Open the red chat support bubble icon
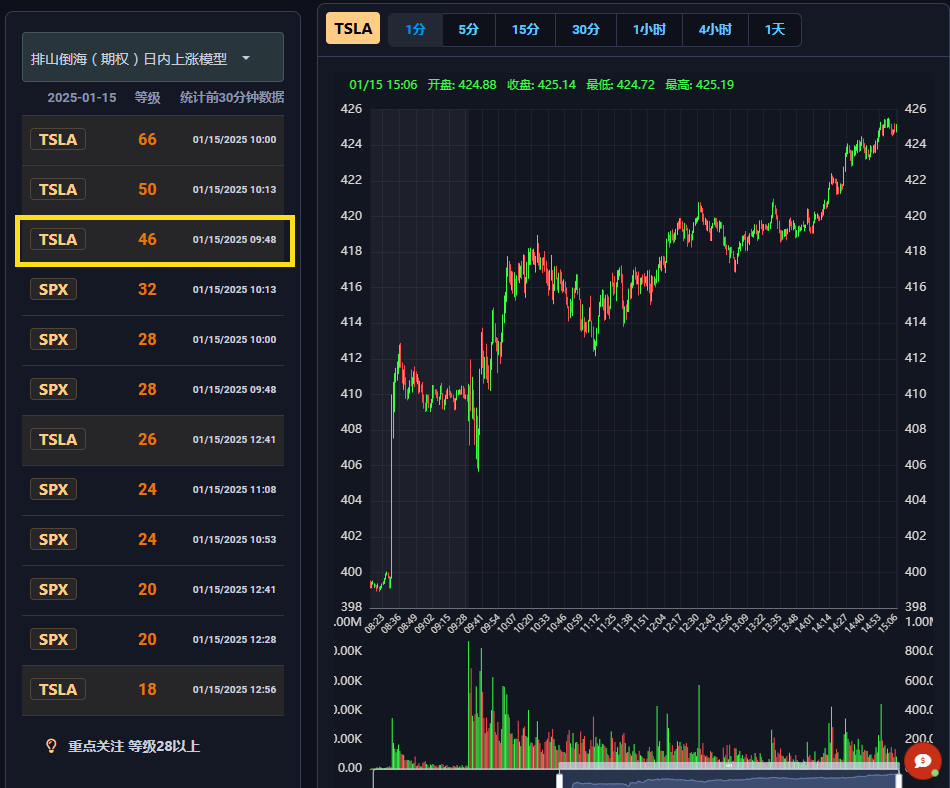 tap(923, 761)
